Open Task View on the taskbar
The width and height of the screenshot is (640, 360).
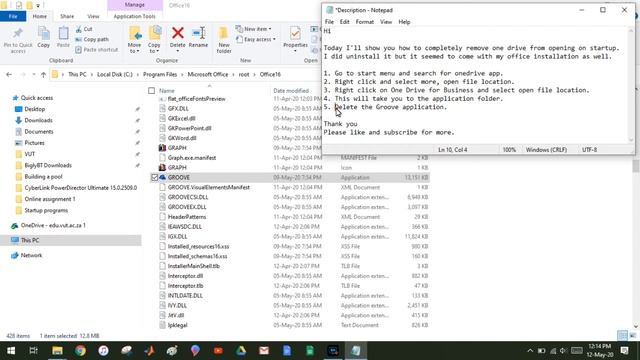tap(34, 351)
